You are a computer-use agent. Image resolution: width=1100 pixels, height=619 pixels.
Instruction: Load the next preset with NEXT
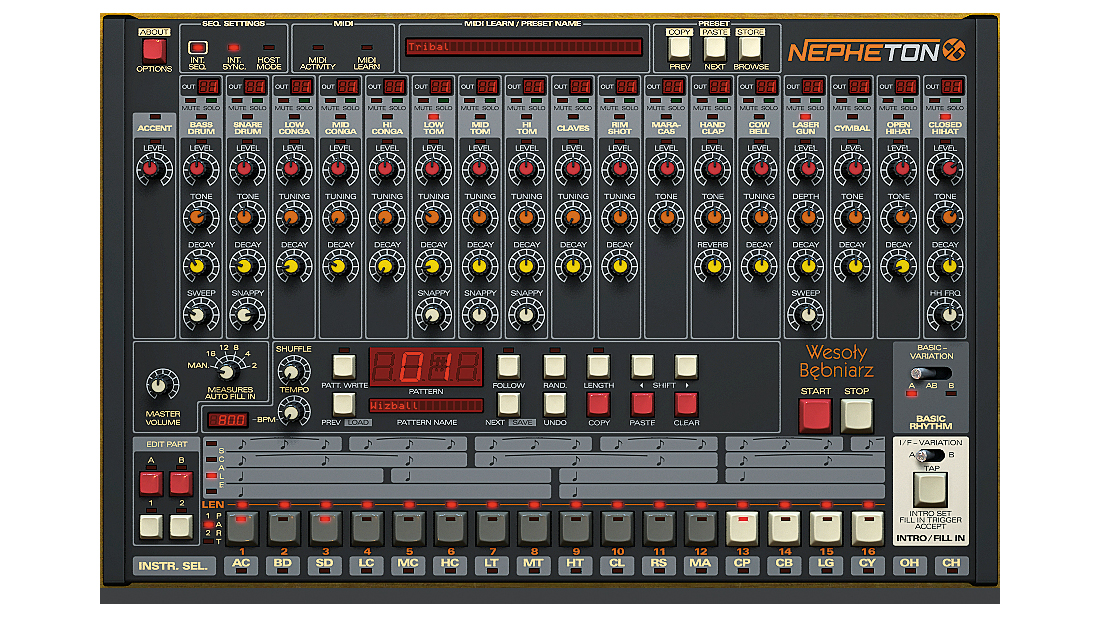pos(714,48)
